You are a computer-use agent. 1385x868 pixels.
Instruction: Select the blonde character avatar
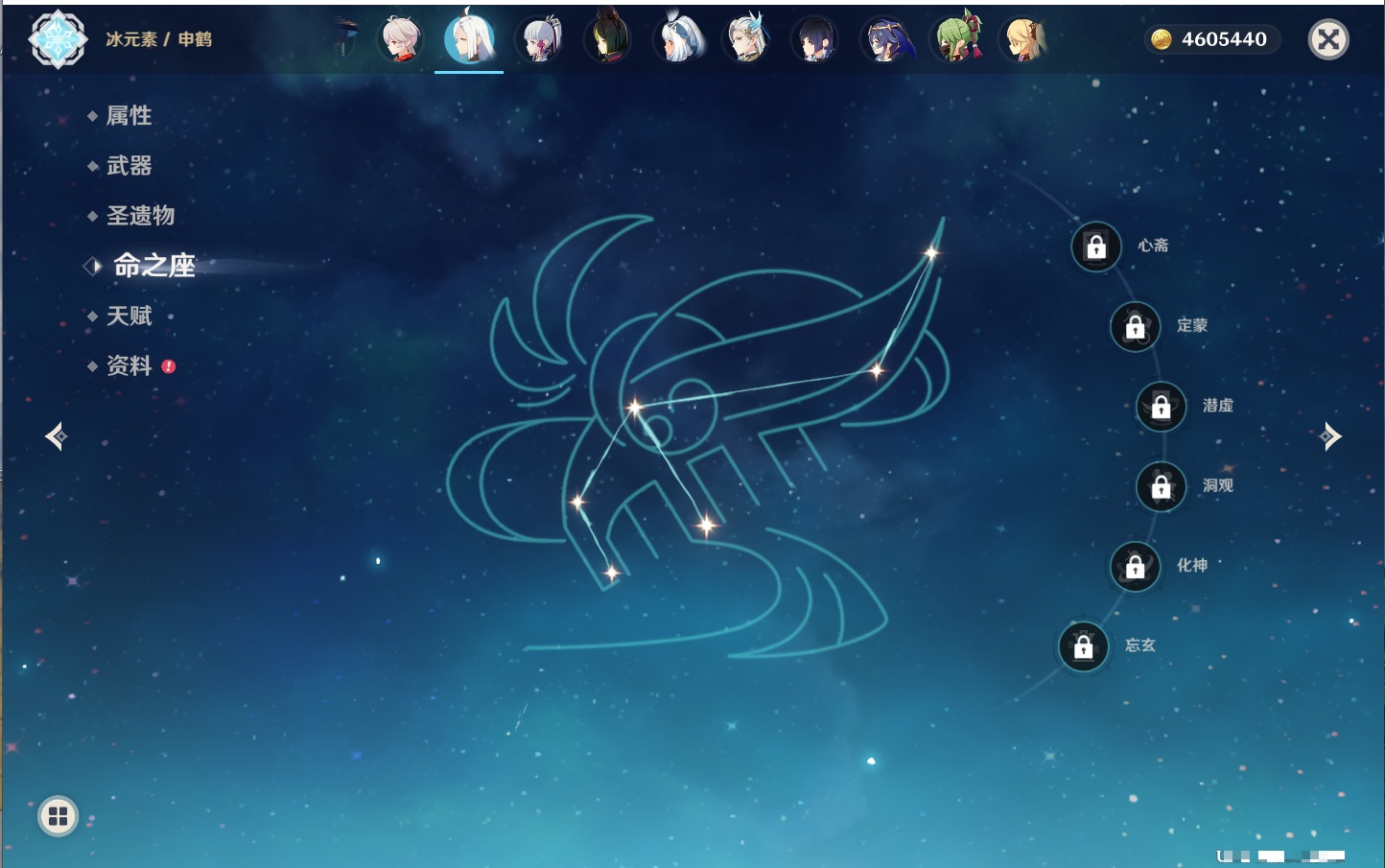1024,39
